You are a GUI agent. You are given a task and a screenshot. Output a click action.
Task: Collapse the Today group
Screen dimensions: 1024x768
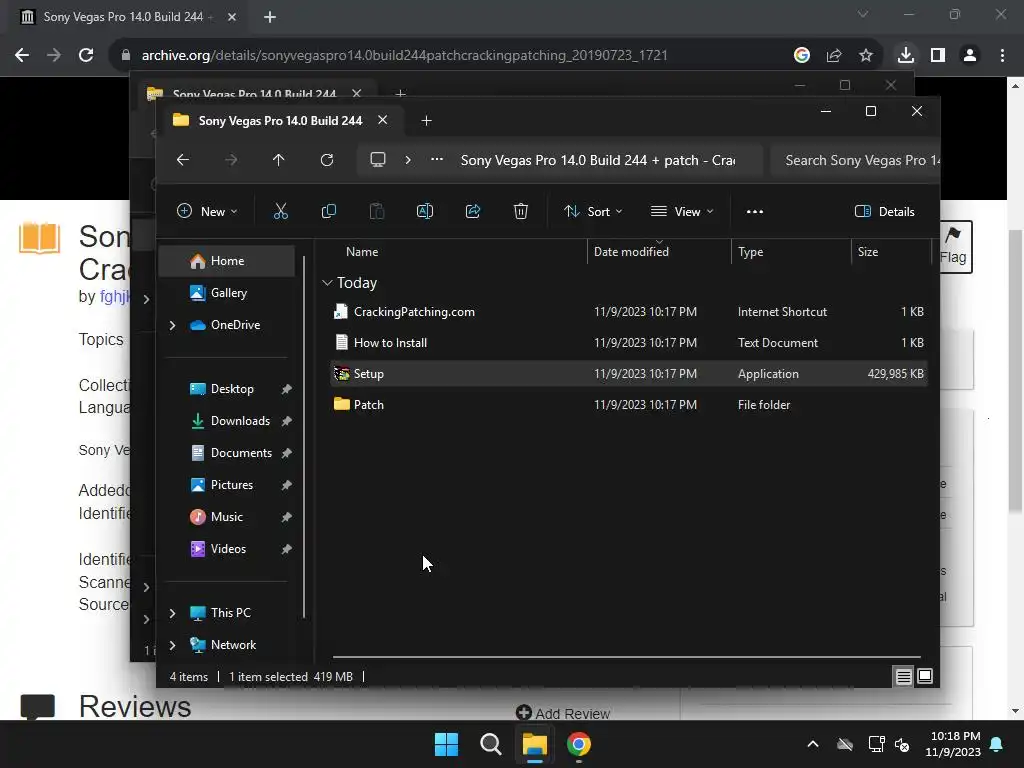click(x=327, y=283)
